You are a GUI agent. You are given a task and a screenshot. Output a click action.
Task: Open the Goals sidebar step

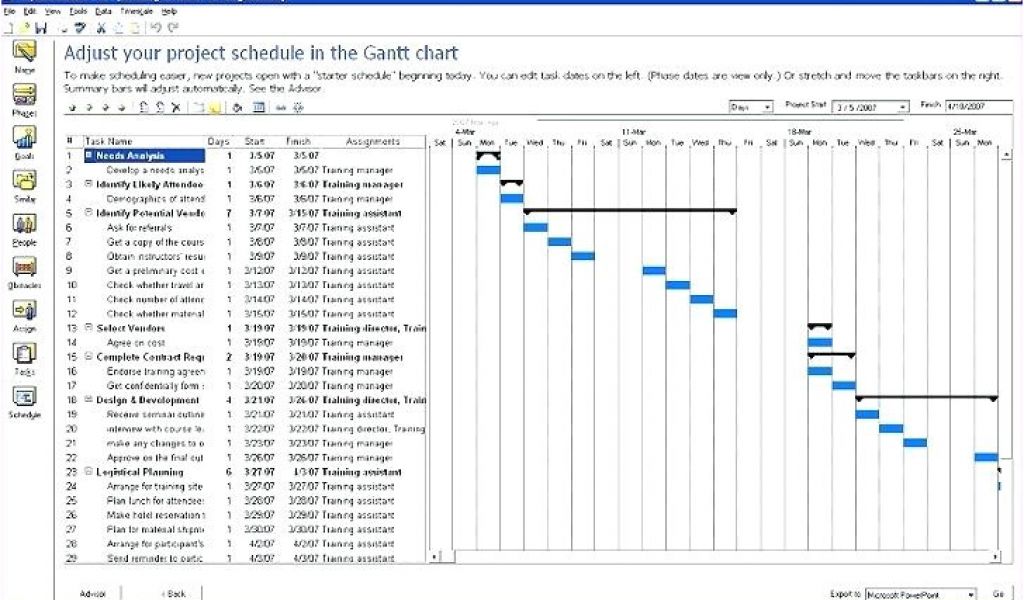[24, 139]
